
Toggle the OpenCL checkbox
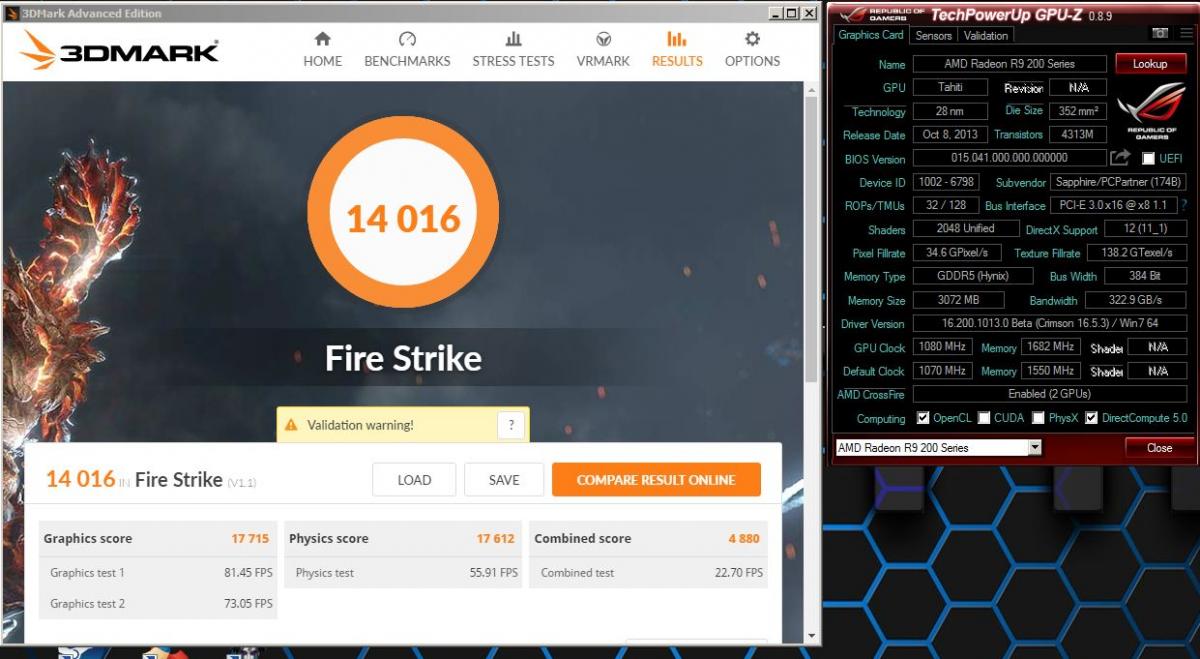pos(923,418)
